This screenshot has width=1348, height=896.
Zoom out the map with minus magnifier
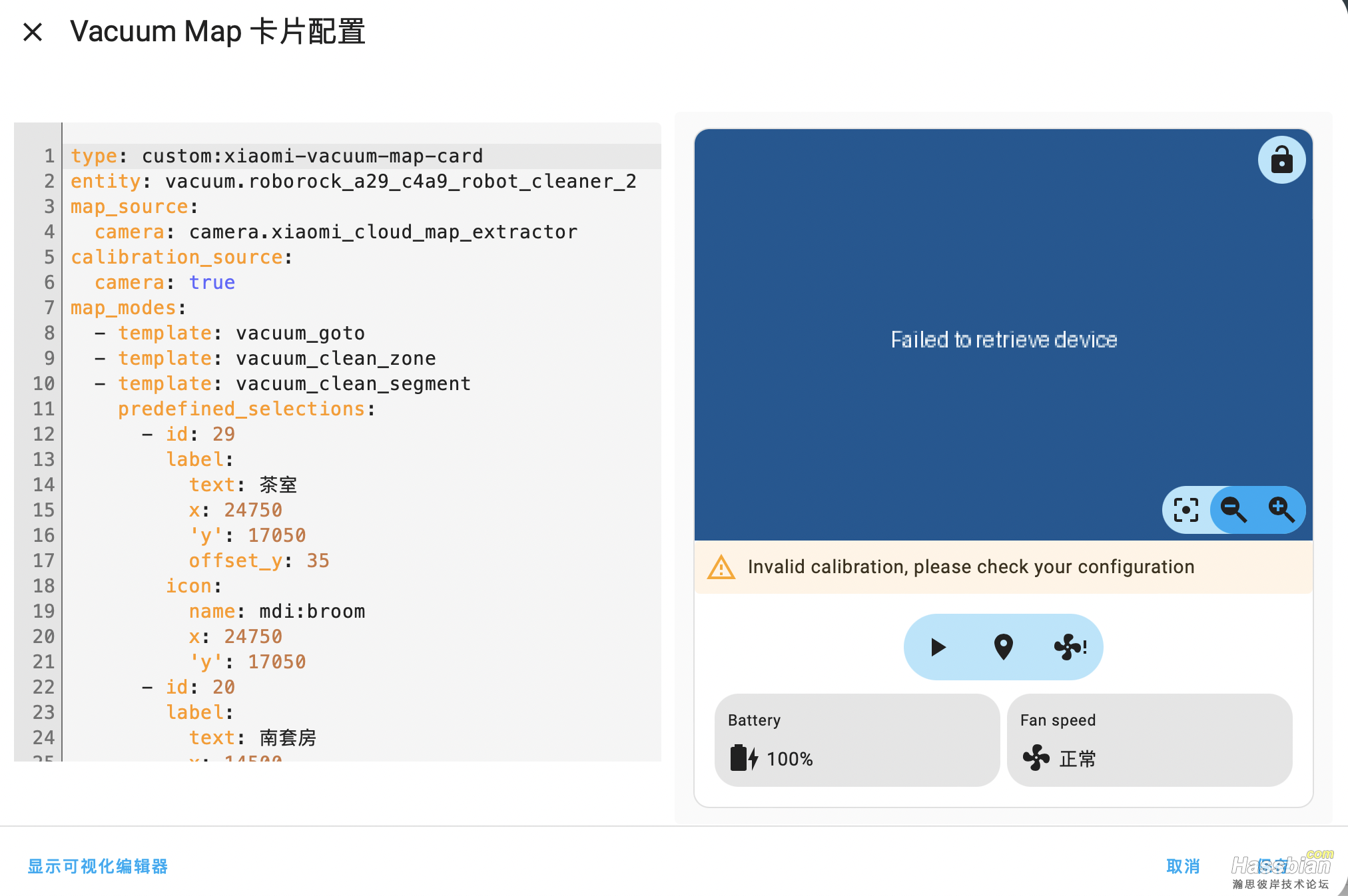(x=1233, y=510)
